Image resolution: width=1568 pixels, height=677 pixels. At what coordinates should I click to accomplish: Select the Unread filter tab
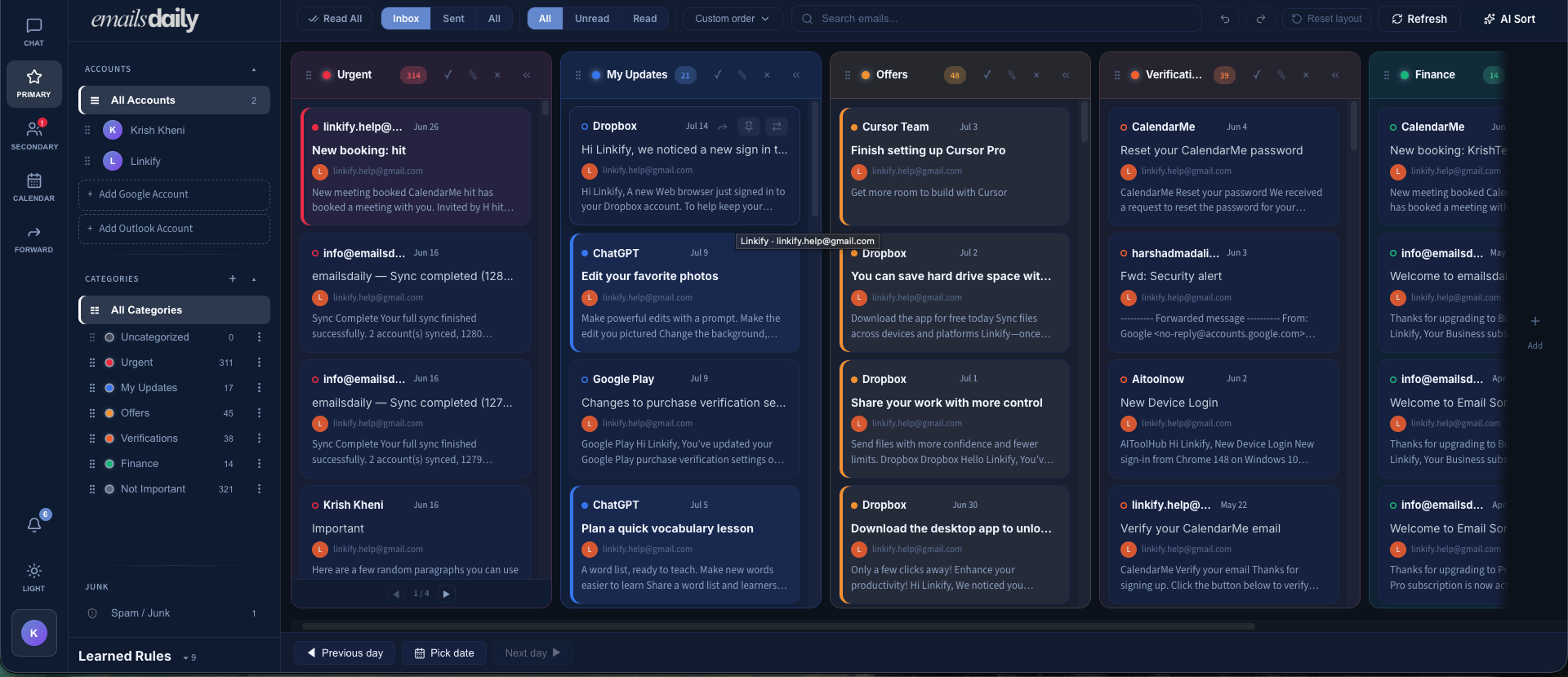click(592, 19)
